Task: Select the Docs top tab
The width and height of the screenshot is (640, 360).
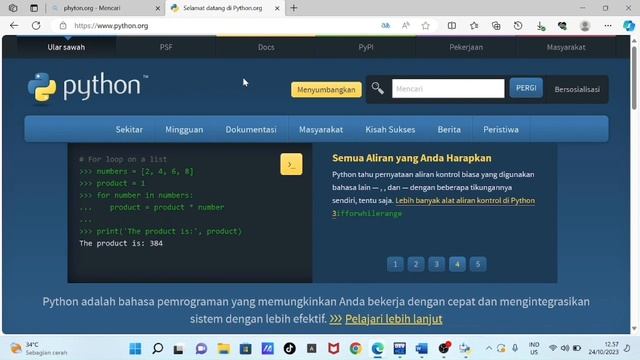Action: (x=266, y=47)
